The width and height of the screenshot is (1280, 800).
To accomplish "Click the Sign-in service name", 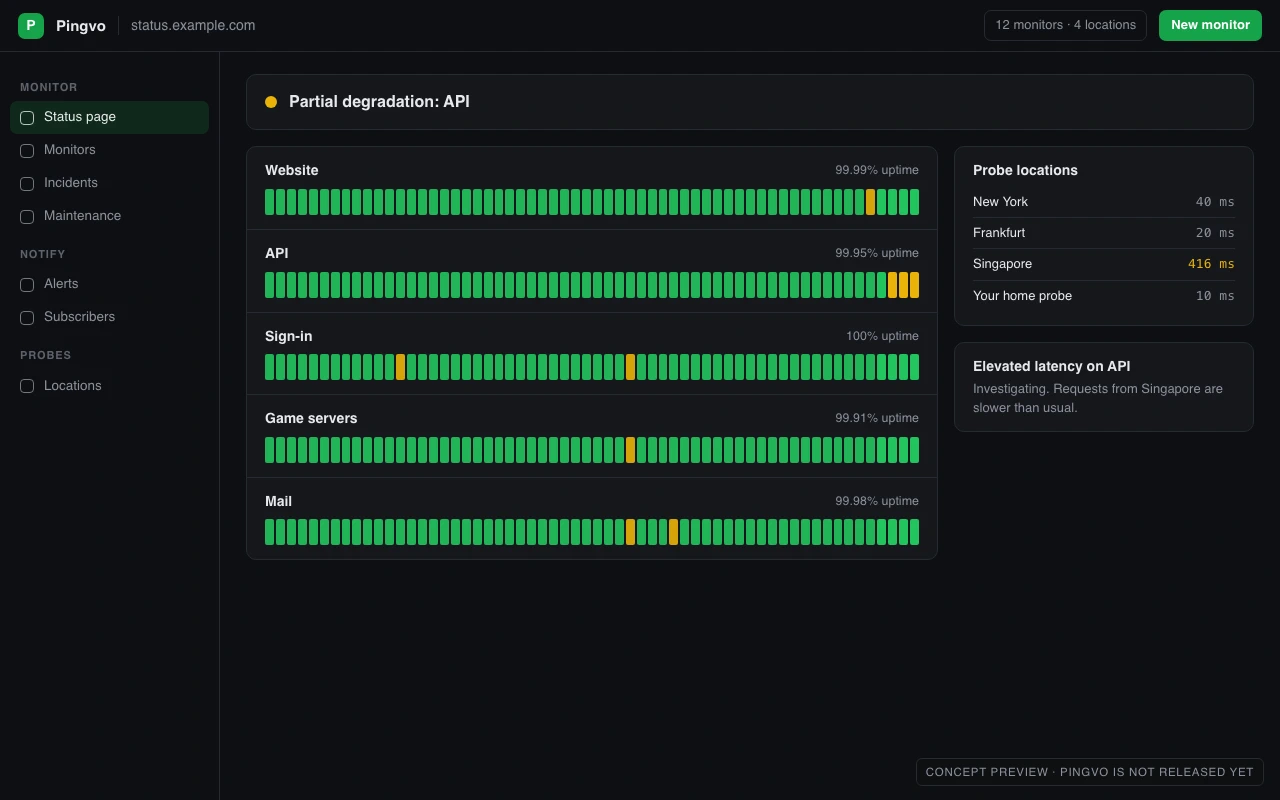I will pyautogui.click(x=289, y=336).
